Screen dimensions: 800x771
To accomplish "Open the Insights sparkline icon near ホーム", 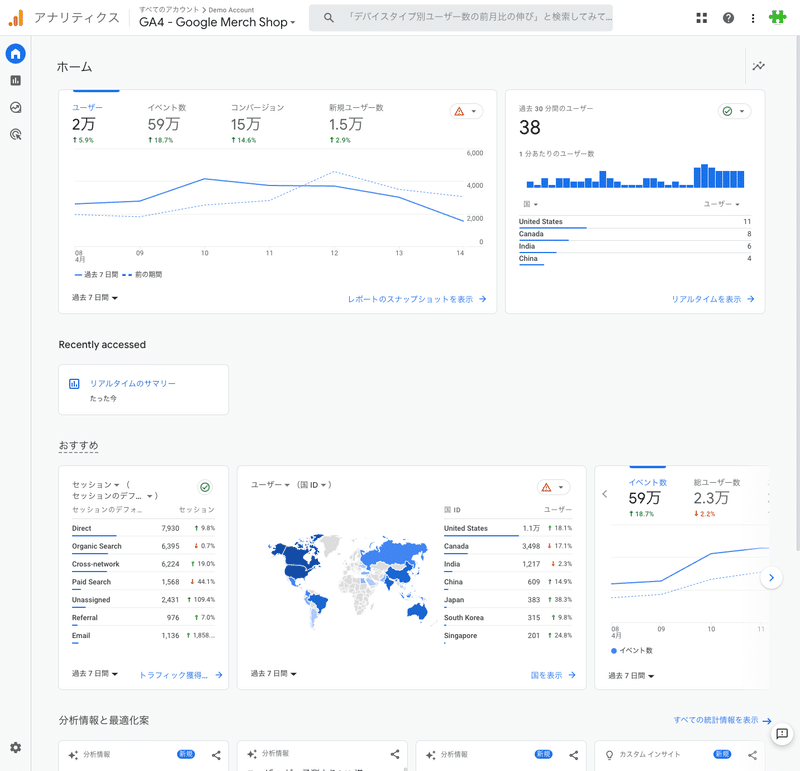I will click(x=759, y=66).
